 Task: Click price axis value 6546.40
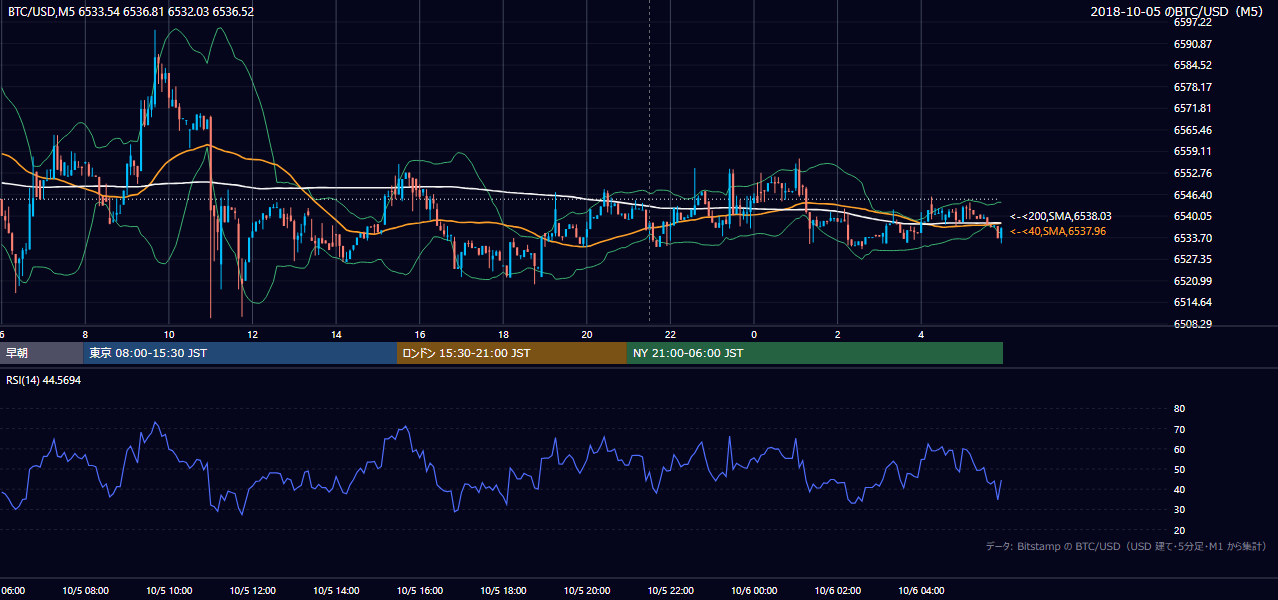pos(1193,195)
